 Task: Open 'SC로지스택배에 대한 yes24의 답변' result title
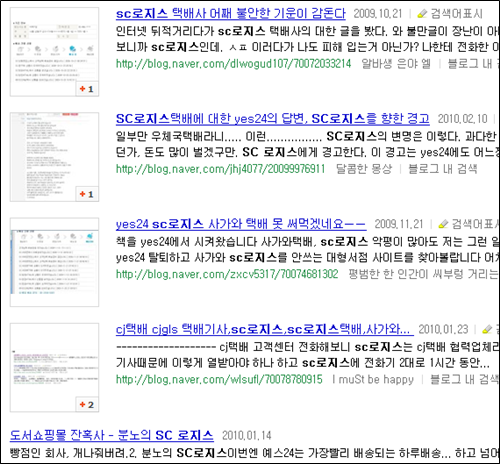point(272,119)
